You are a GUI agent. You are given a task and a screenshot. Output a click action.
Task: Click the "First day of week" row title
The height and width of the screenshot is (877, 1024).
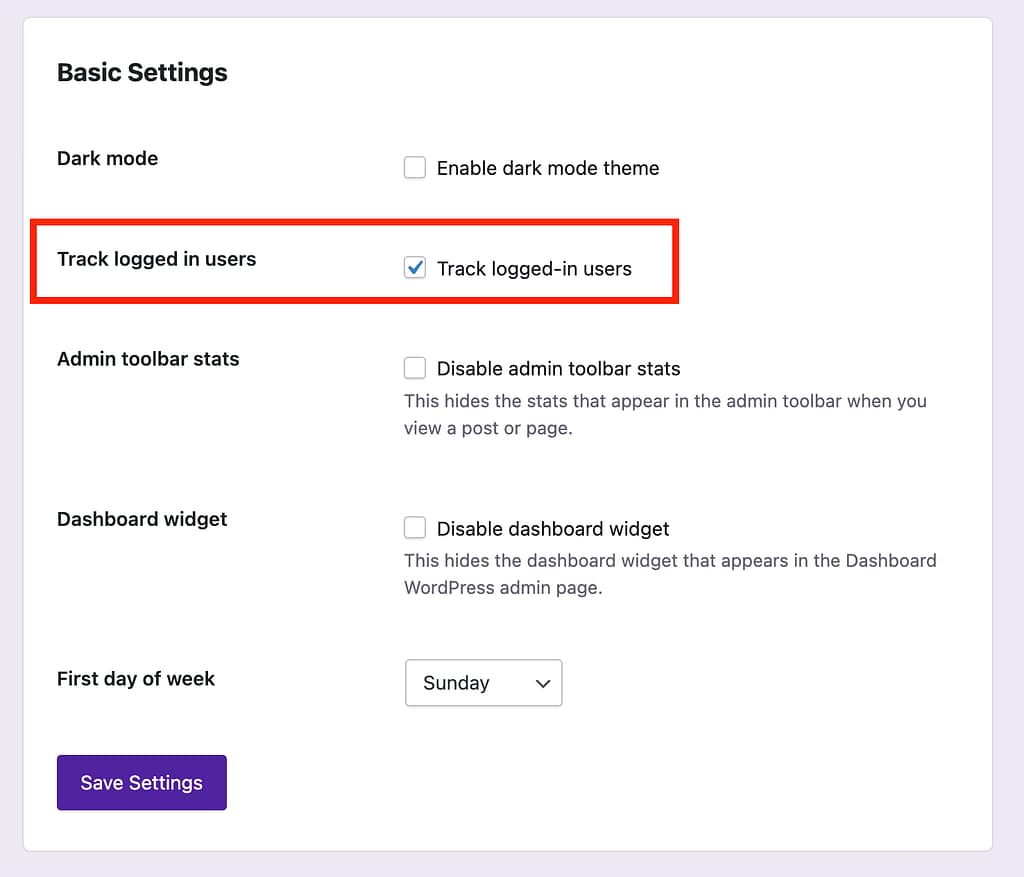(136, 679)
